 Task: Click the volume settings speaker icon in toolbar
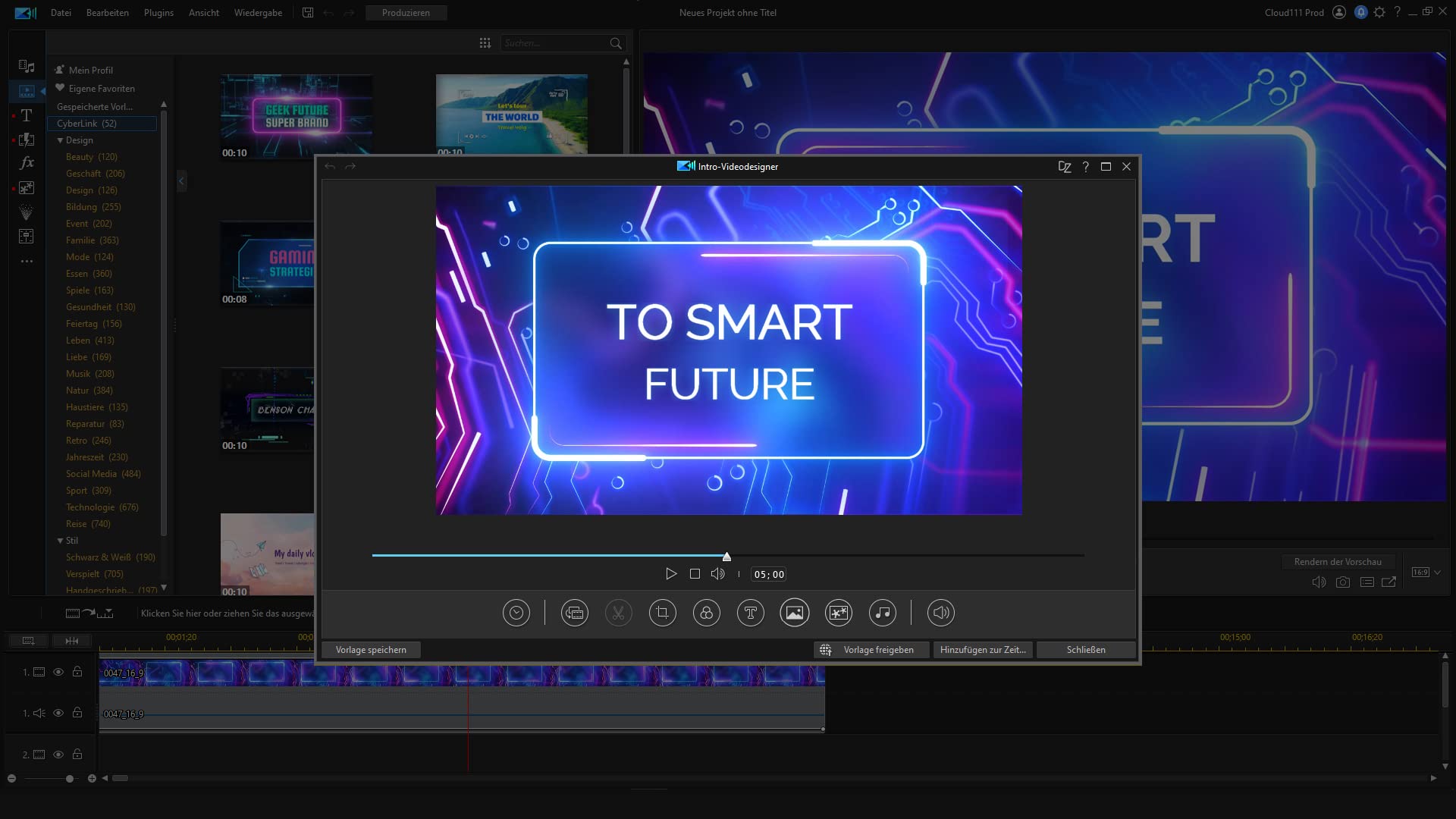pyautogui.click(x=941, y=613)
